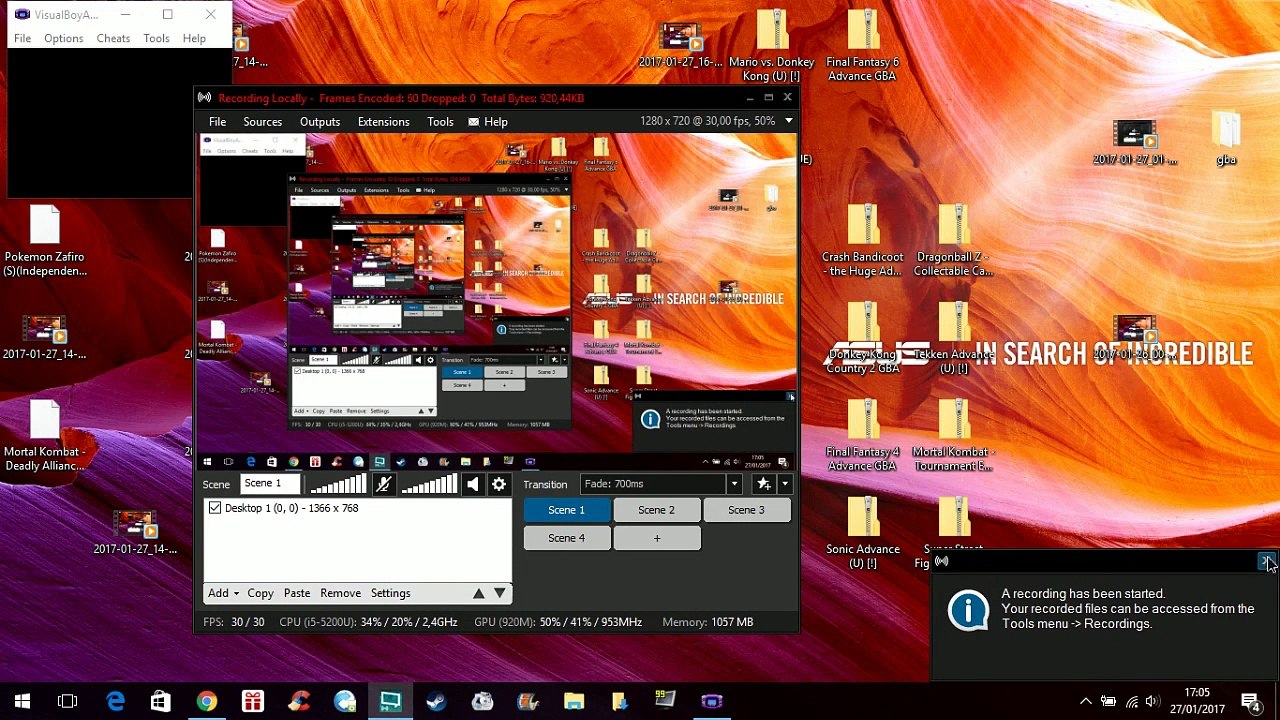The width and height of the screenshot is (1280, 720).
Task: Adjust the speaker volume level bars
Action: [428, 485]
